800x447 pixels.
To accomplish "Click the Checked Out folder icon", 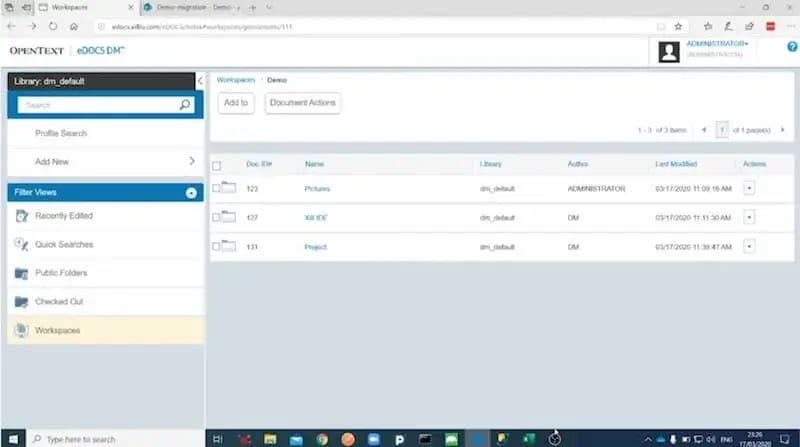I will [21, 302].
